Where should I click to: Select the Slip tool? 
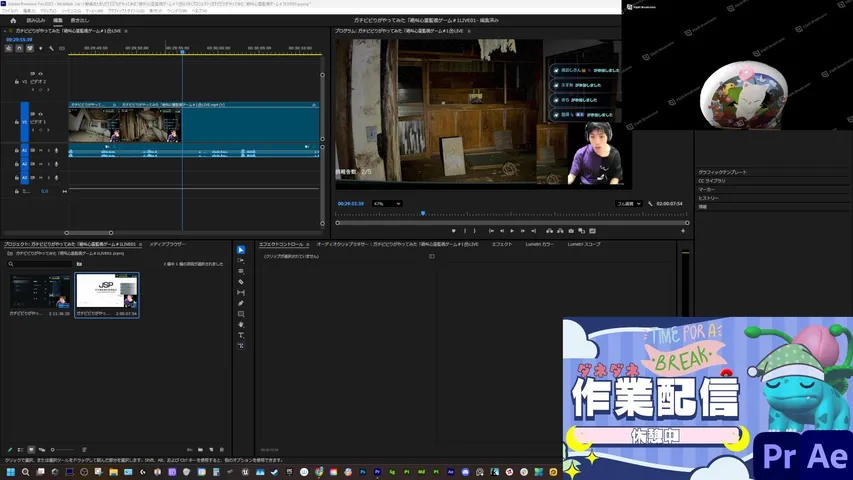coord(241,293)
